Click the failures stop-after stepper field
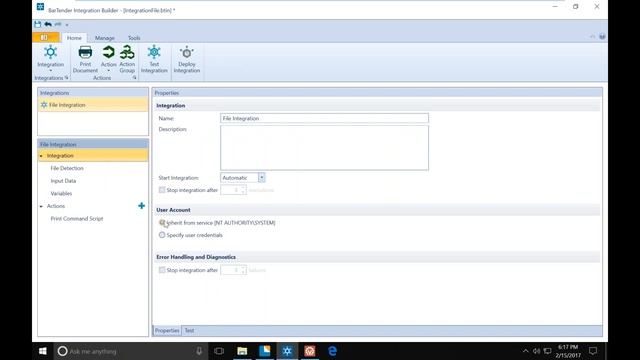Image resolution: width=640 pixels, height=360 pixels. click(233, 270)
